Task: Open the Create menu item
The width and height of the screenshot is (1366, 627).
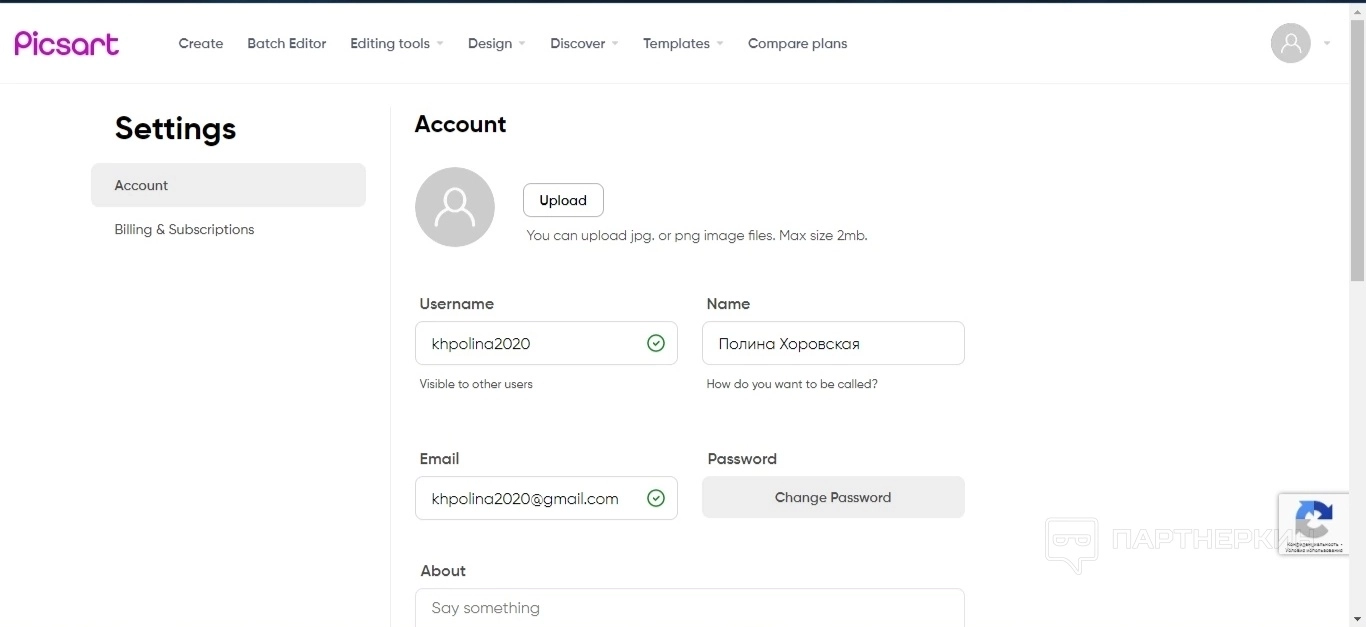Action: (201, 43)
